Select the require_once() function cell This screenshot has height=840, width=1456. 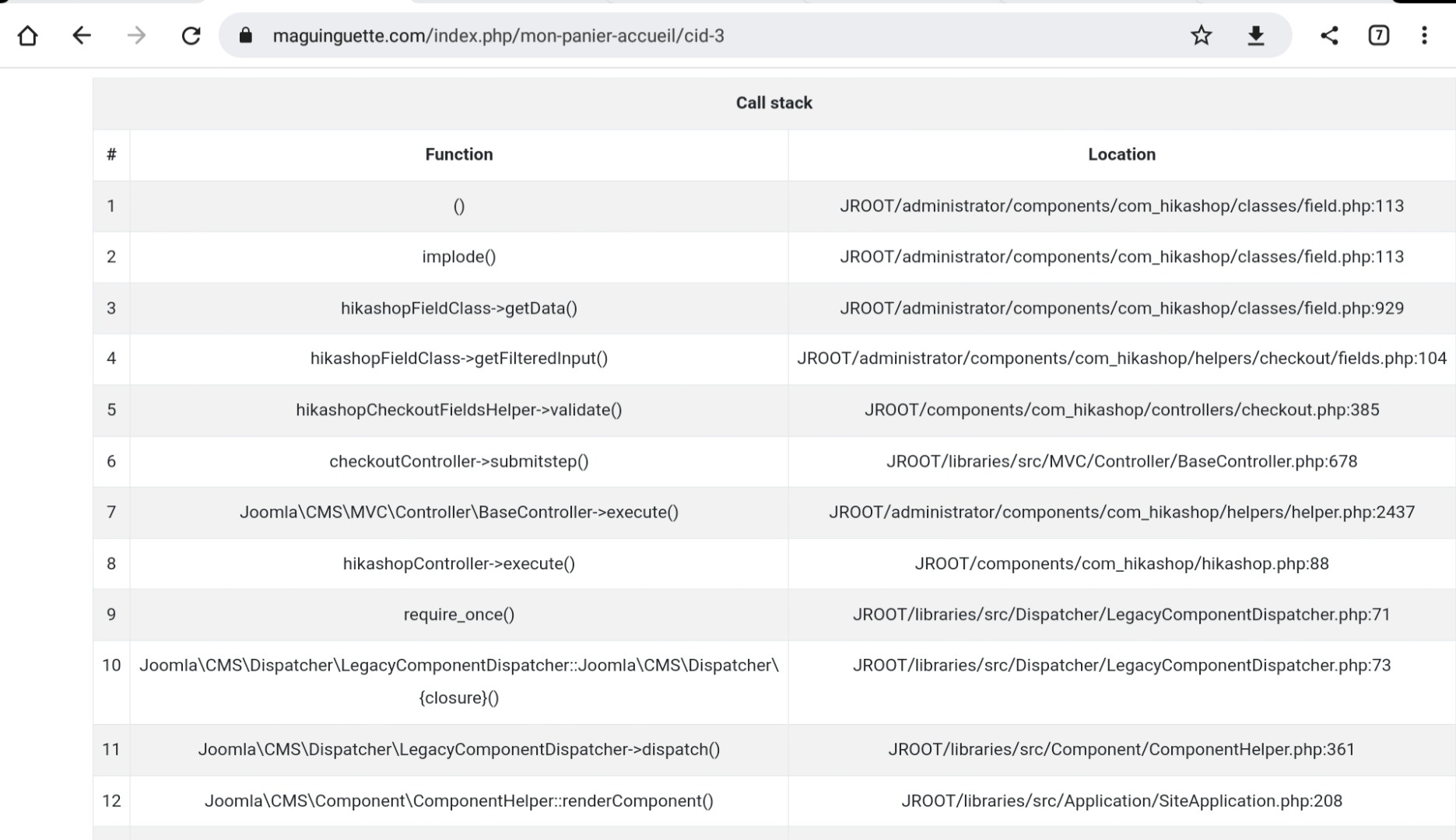click(x=458, y=614)
